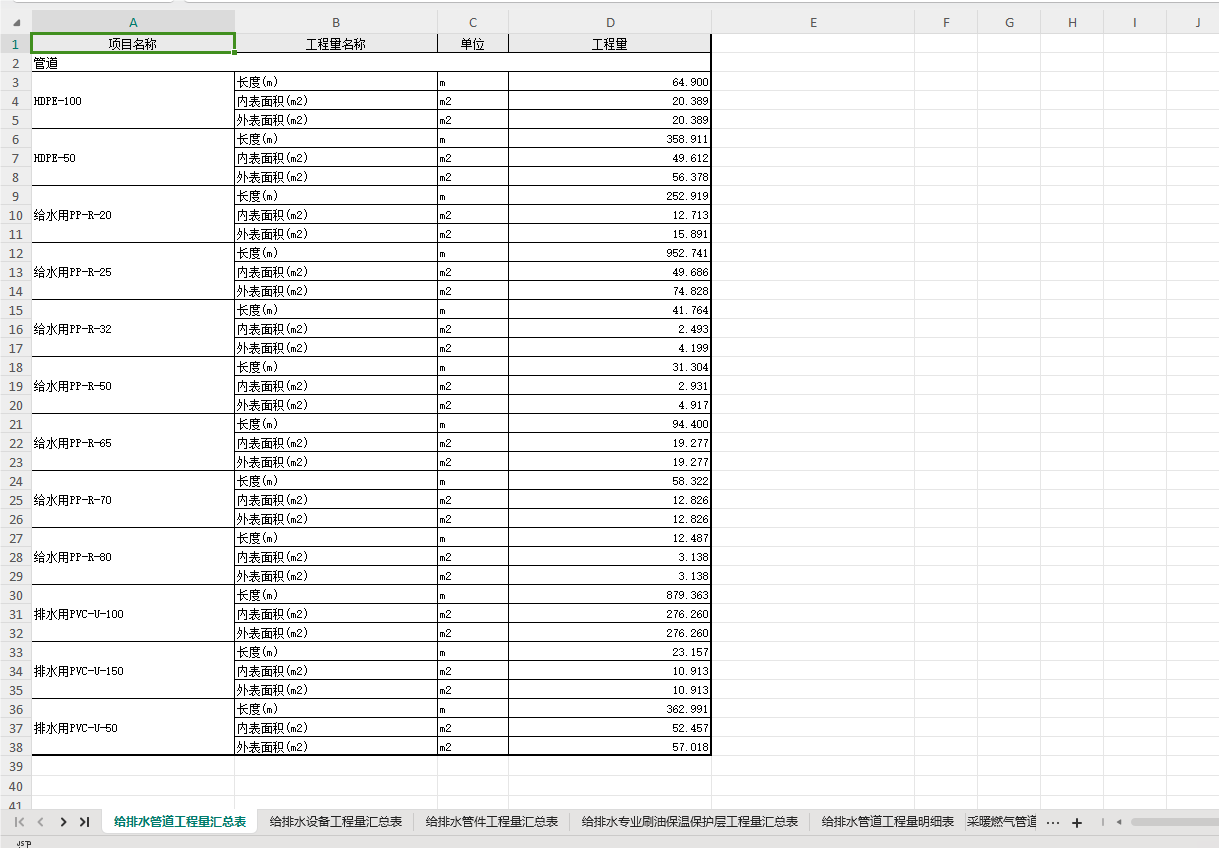Click the value 879.363 cell
This screenshot has width=1219, height=848.
pos(610,595)
